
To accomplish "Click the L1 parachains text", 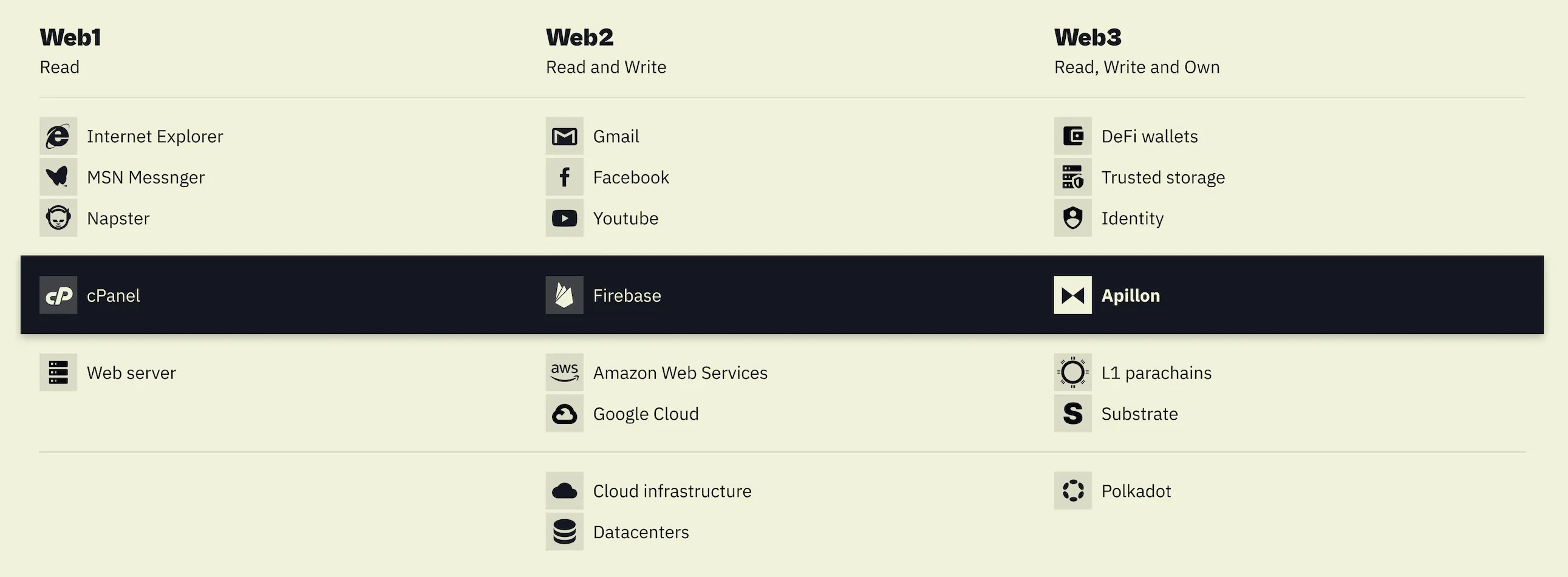I will click(x=1156, y=372).
